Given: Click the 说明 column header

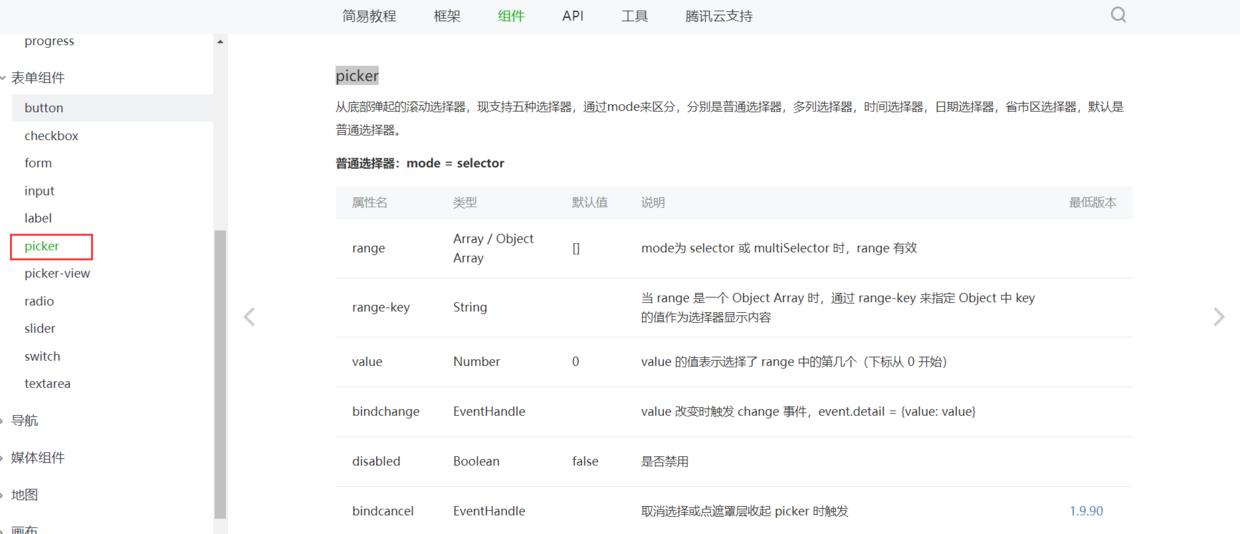Looking at the screenshot, I should pyautogui.click(x=653, y=202).
